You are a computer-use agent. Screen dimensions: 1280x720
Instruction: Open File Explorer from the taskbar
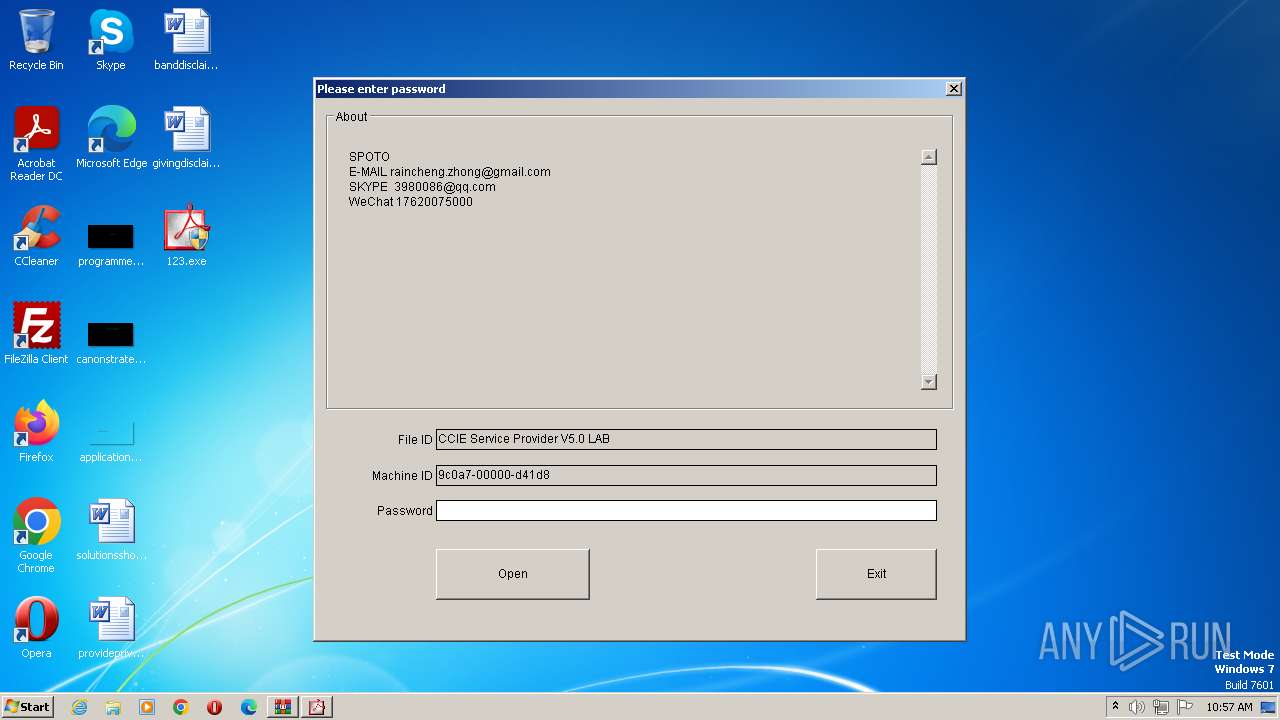point(113,707)
